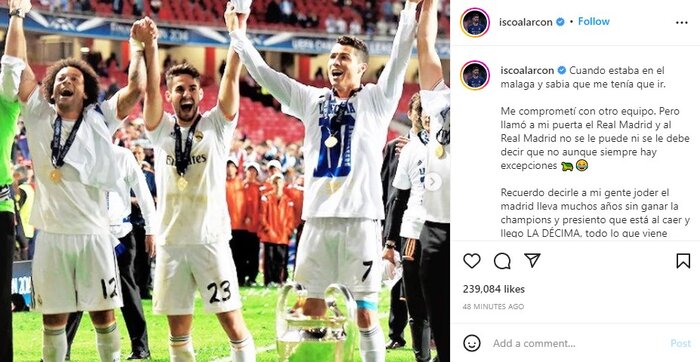Viewport: 700px width, 362px height.
Task: Share the post using paper plane icon
Action: pyautogui.click(x=532, y=260)
